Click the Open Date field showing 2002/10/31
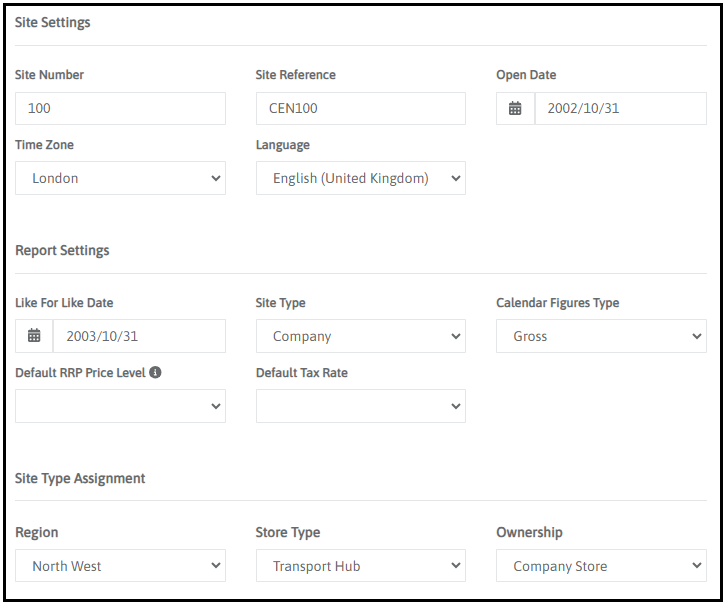 pos(620,108)
